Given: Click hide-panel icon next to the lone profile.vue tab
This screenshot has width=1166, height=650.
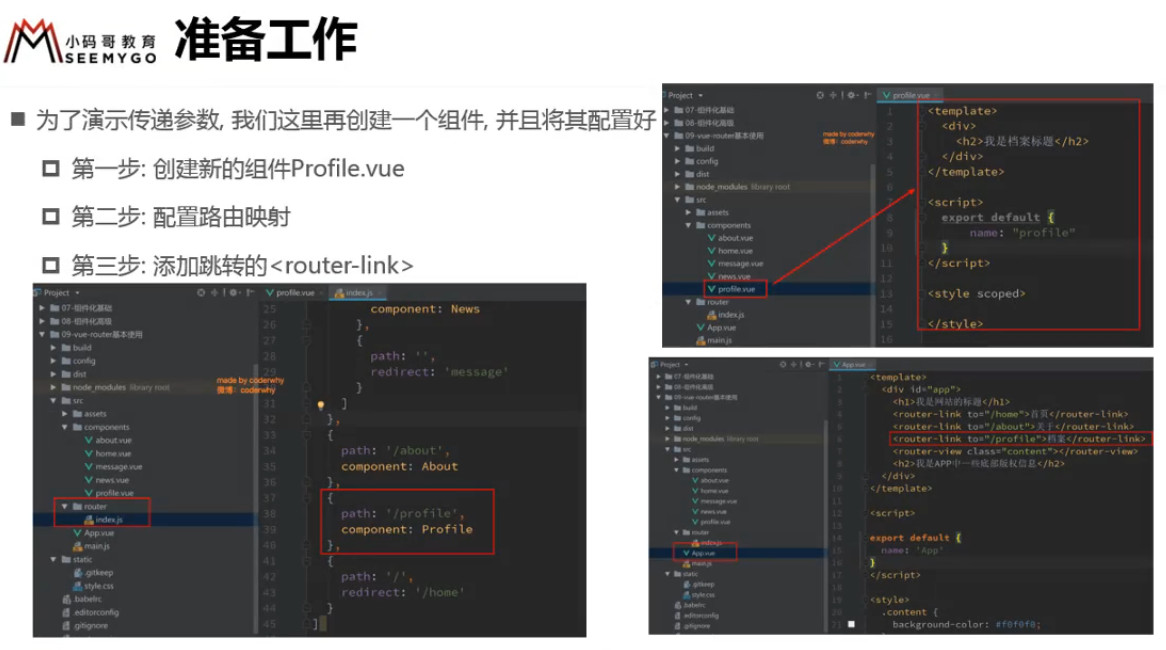Looking at the screenshot, I should [x=867, y=95].
